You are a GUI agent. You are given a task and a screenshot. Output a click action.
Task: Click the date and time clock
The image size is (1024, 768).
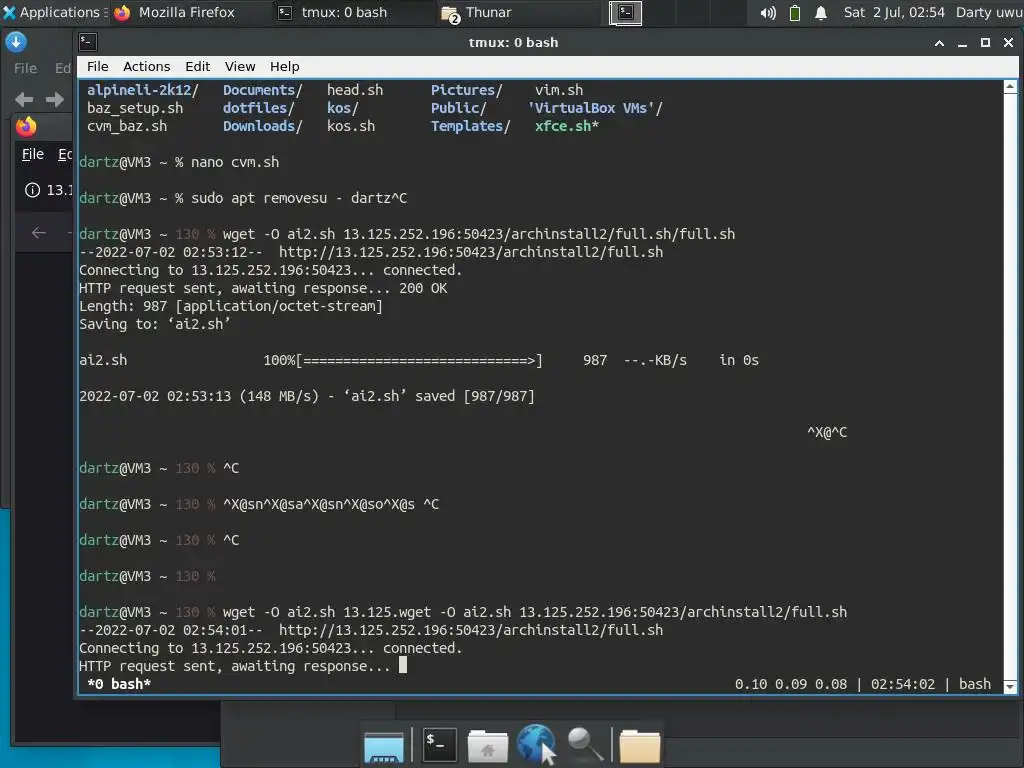coord(893,12)
